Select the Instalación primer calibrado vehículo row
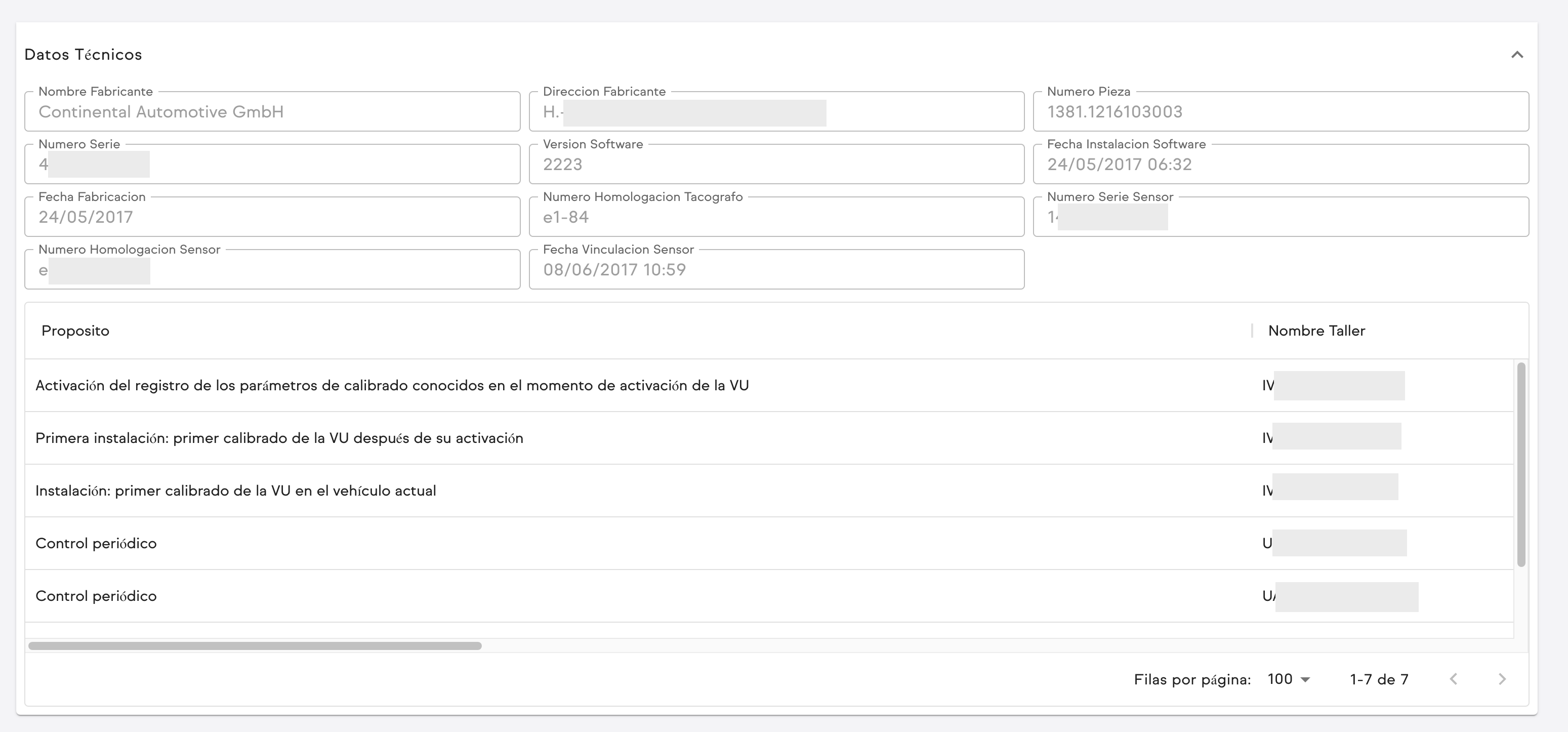This screenshot has width=1568, height=732. pyautogui.click(x=235, y=491)
